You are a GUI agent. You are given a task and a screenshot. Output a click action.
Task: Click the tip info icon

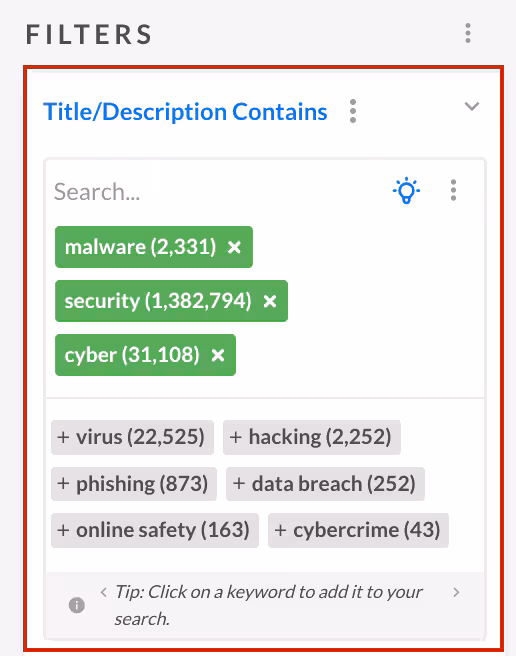[77, 605]
